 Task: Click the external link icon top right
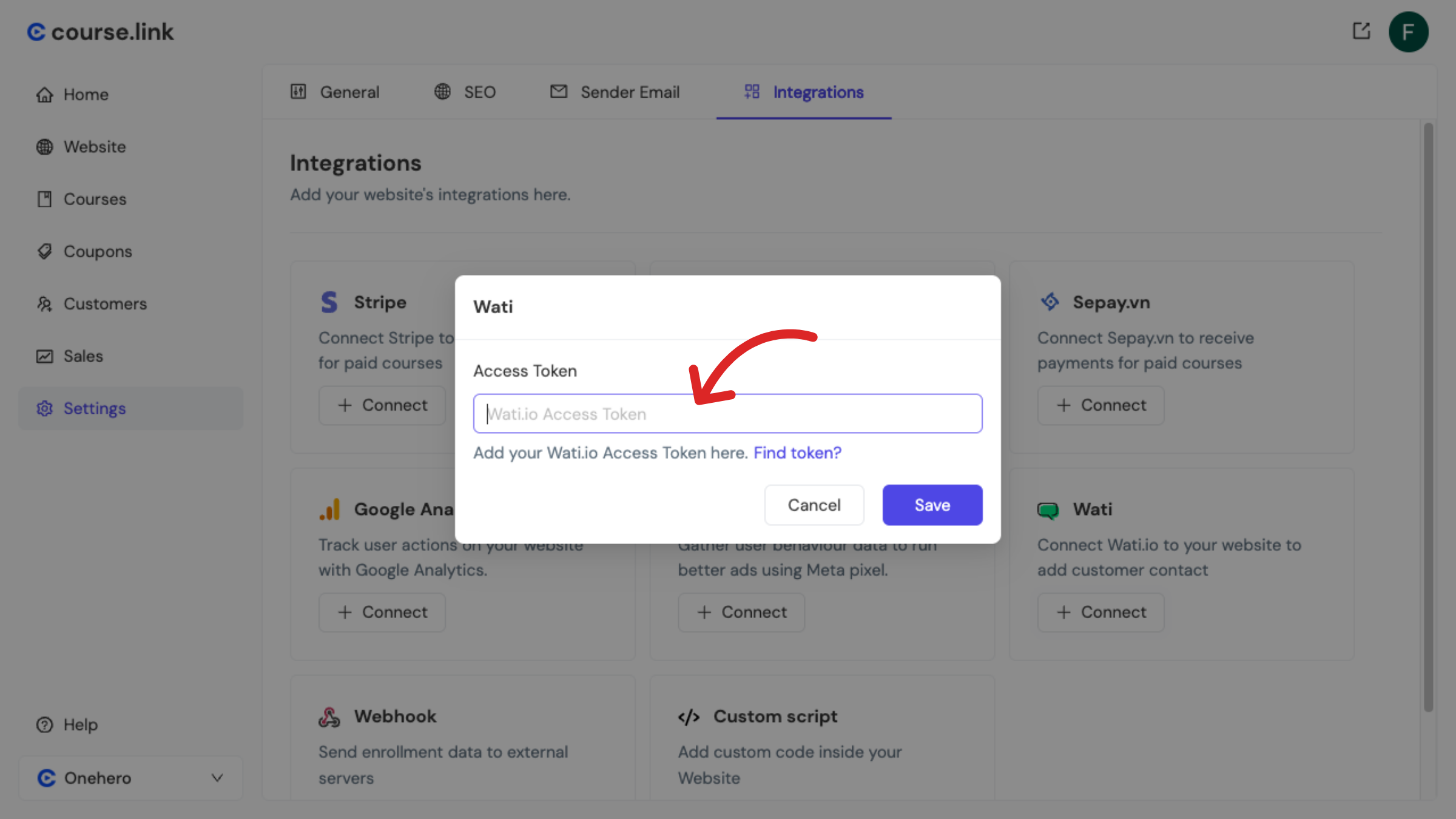1361,31
